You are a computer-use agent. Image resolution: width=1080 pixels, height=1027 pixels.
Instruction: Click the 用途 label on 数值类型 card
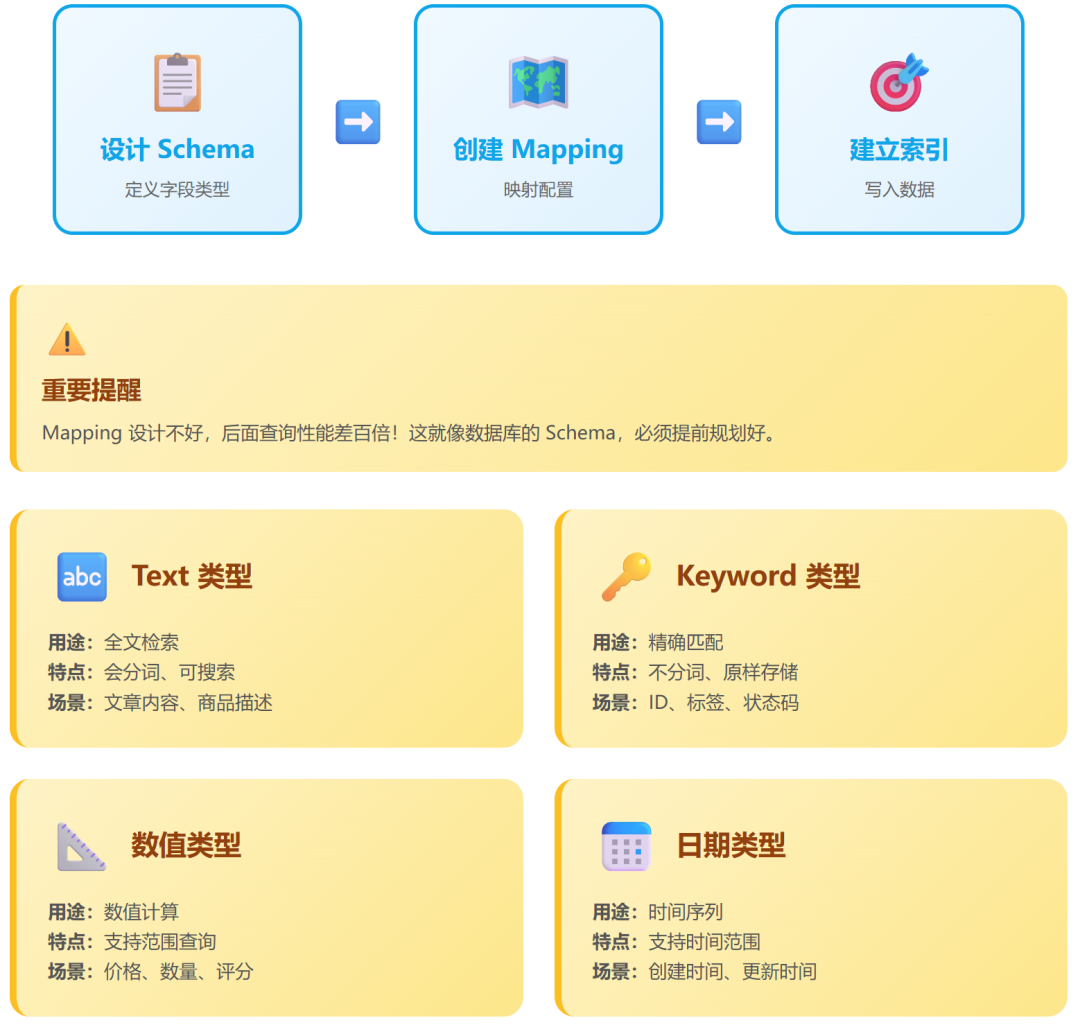point(67,911)
